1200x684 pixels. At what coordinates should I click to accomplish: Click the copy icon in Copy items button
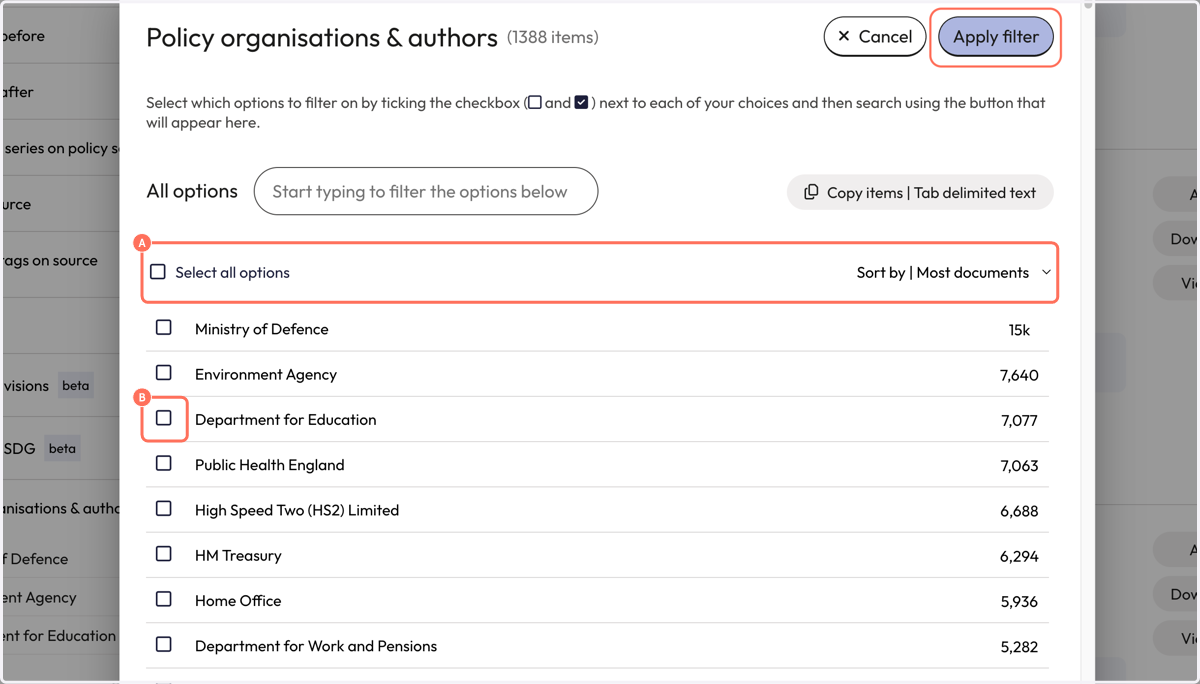(x=811, y=192)
